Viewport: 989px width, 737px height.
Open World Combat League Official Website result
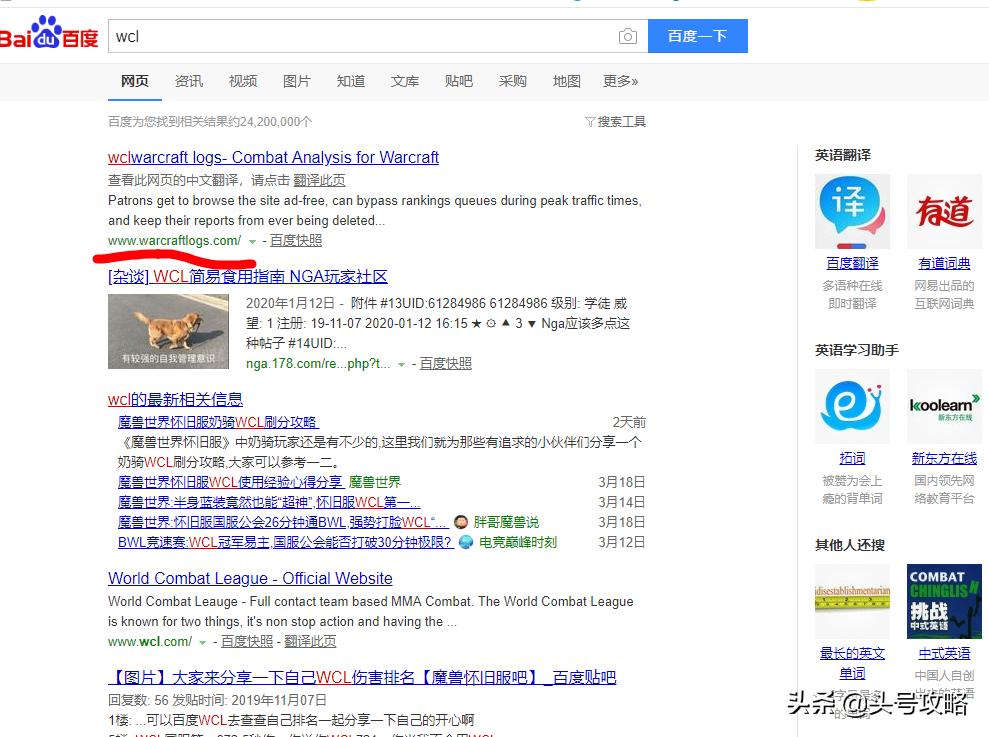pyautogui.click(x=250, y=578)
